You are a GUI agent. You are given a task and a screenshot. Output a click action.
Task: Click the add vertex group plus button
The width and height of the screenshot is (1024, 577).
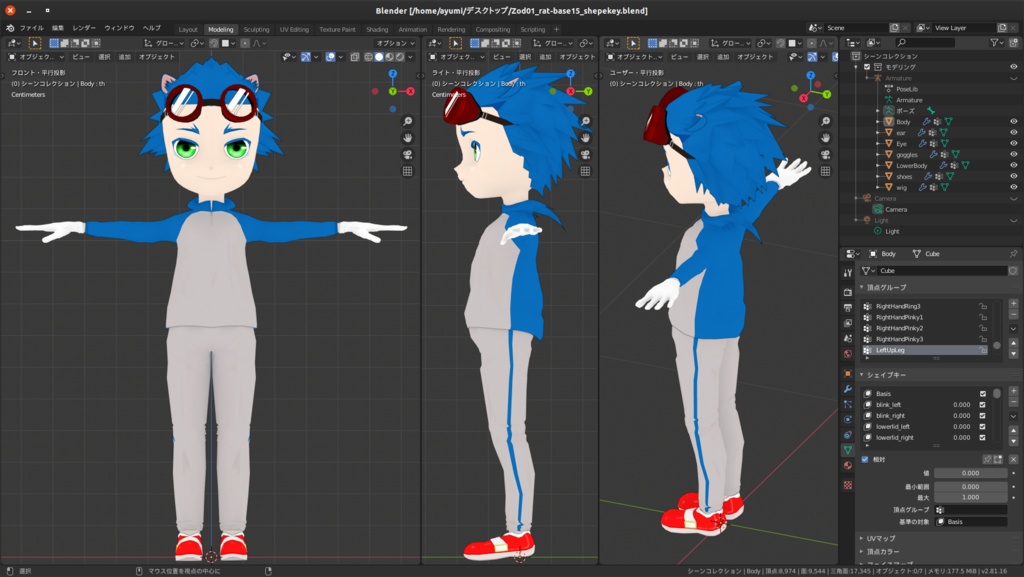(1013, 302)
